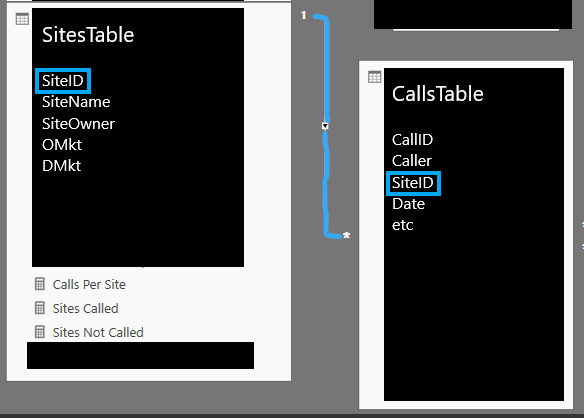584x418 pixels.
Task: Select the Sites Called measure icon
Action: point(40,308)
